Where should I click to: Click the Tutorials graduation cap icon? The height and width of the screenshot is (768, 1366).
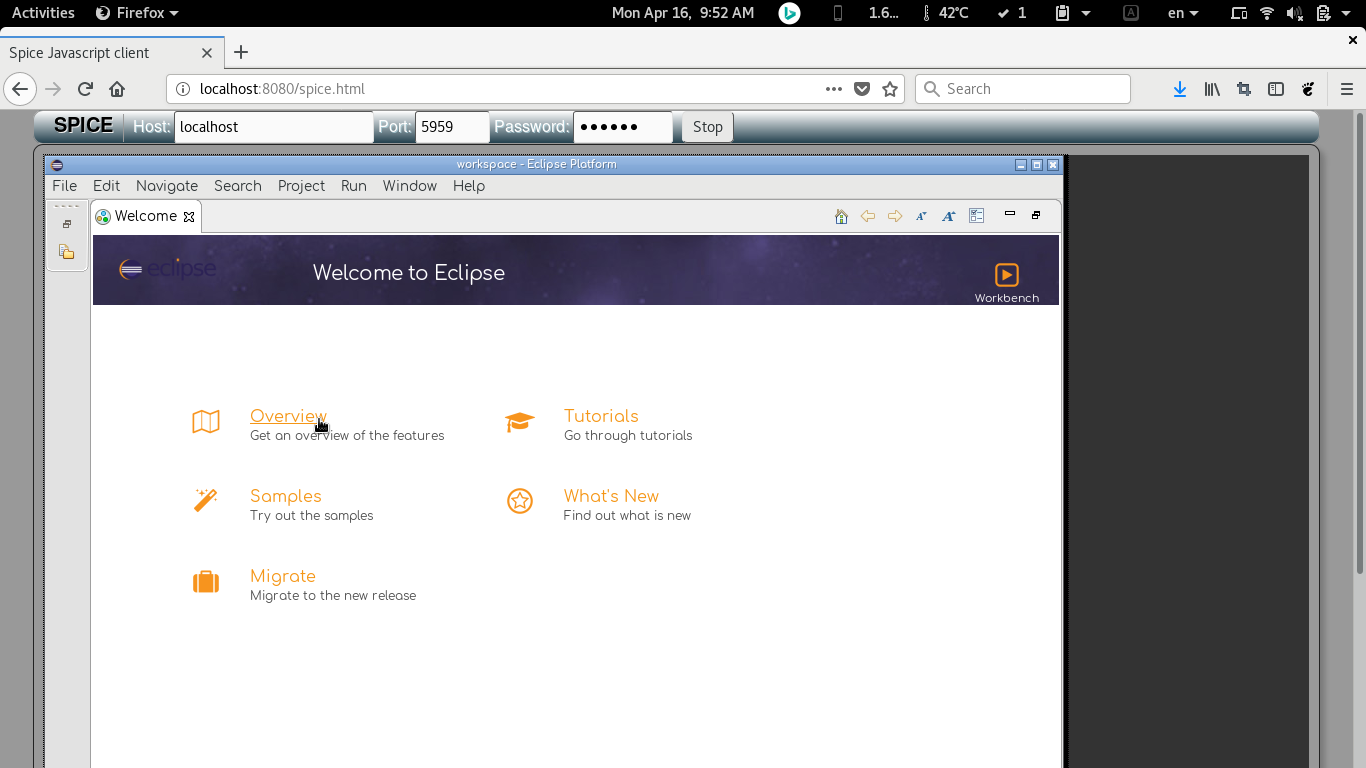coord(520,422)
